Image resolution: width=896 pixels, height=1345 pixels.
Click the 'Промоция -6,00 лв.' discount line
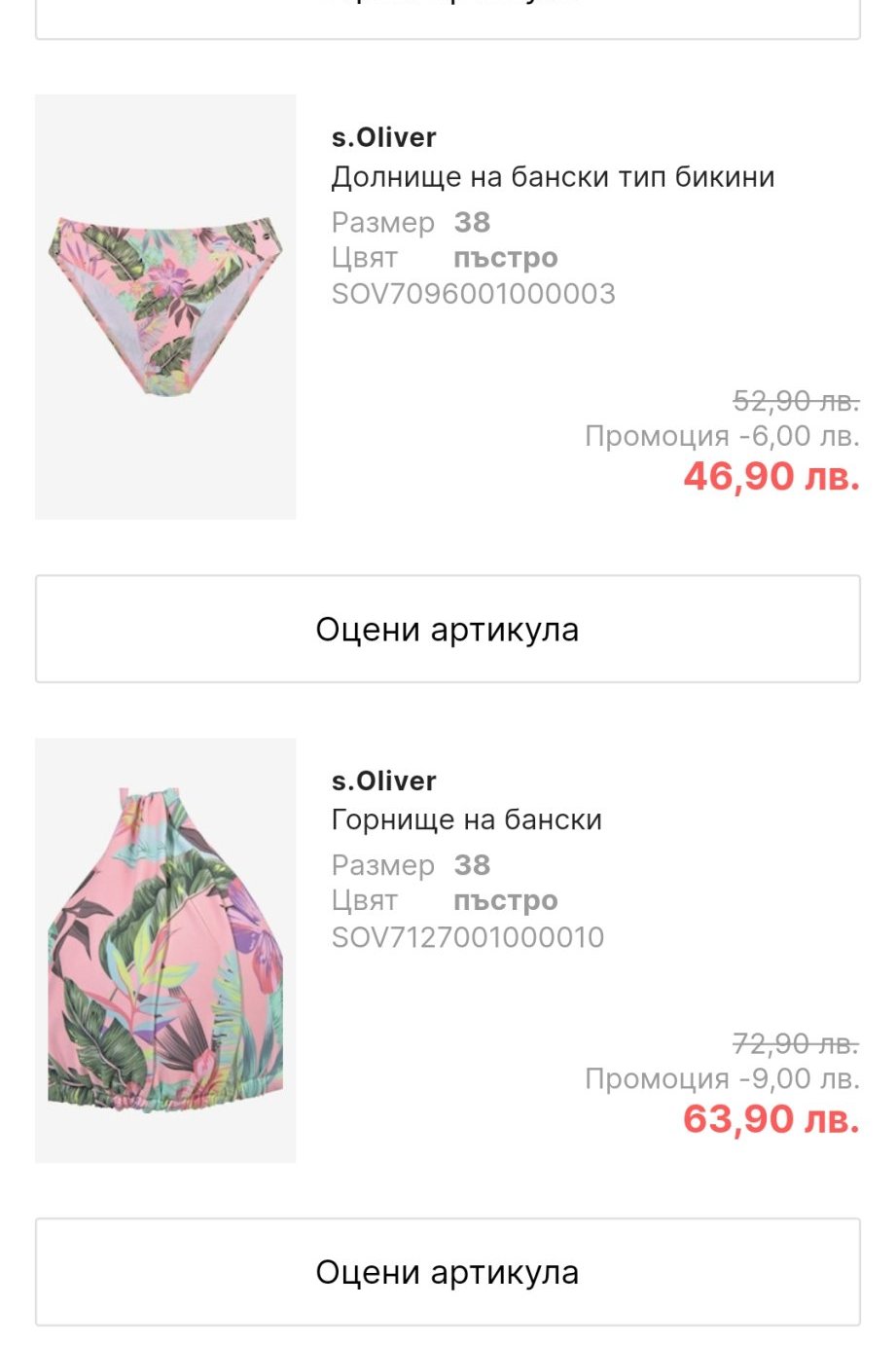[722, 436]
